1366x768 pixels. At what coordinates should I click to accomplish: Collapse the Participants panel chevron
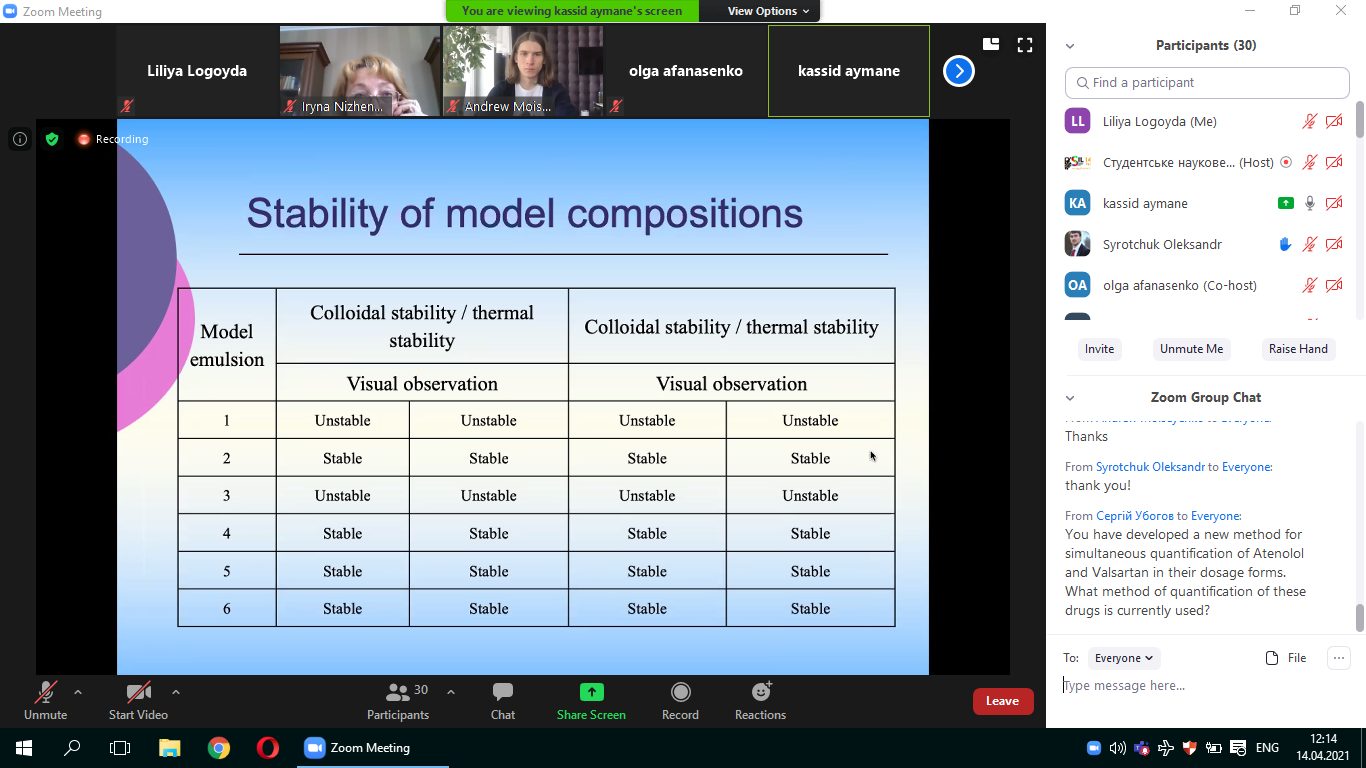[1070, 46]
